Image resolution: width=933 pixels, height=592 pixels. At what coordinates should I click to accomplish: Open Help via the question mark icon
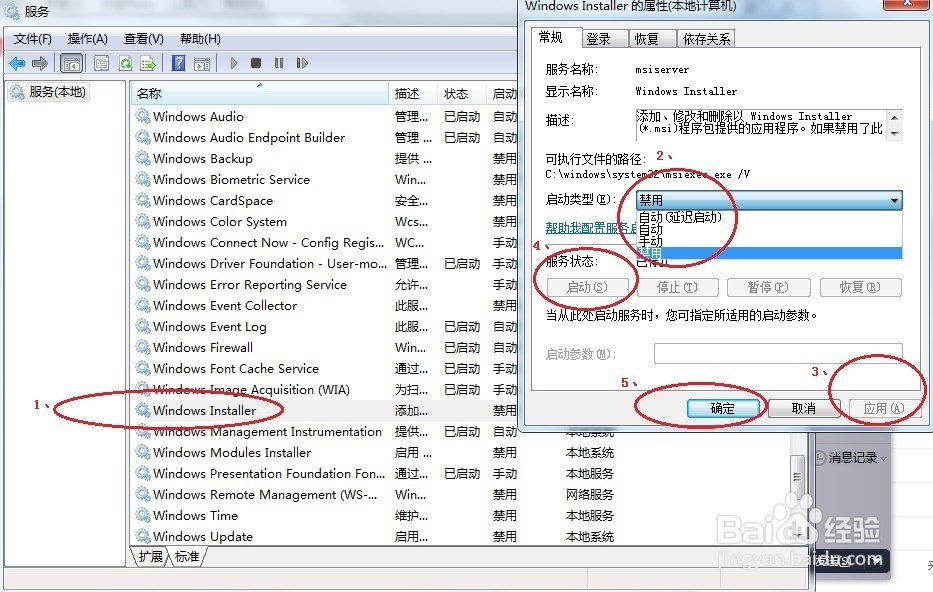178,63
